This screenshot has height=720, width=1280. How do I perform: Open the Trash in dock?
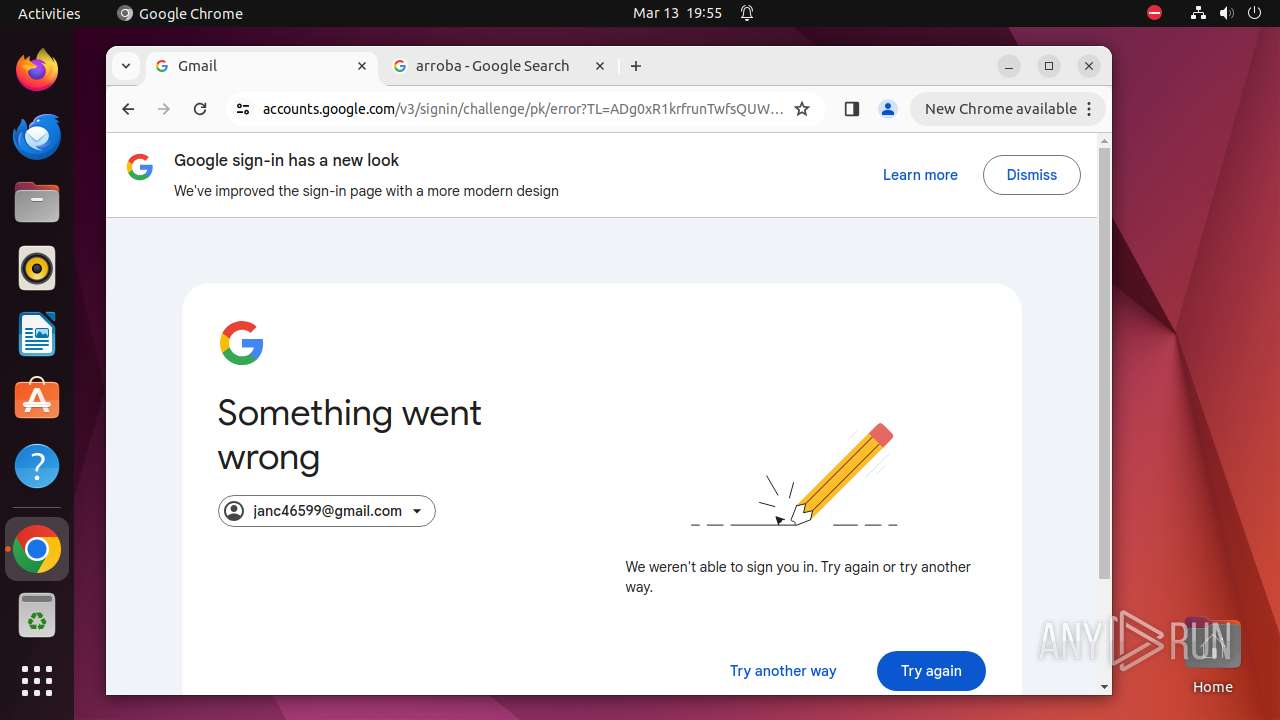(x=37, y=615)
